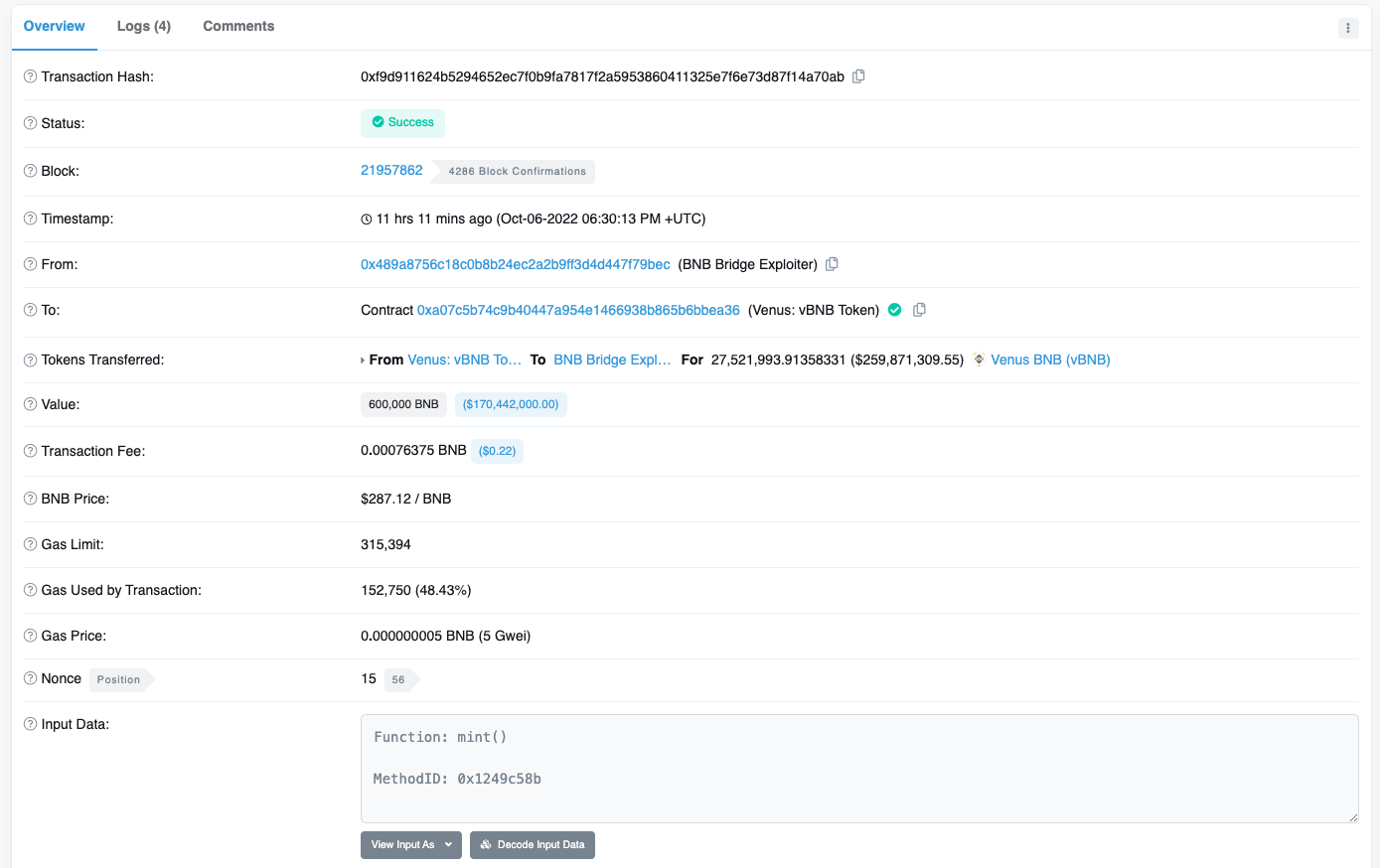Click help icon beside To
The image size is (1380, 868).
30,310
